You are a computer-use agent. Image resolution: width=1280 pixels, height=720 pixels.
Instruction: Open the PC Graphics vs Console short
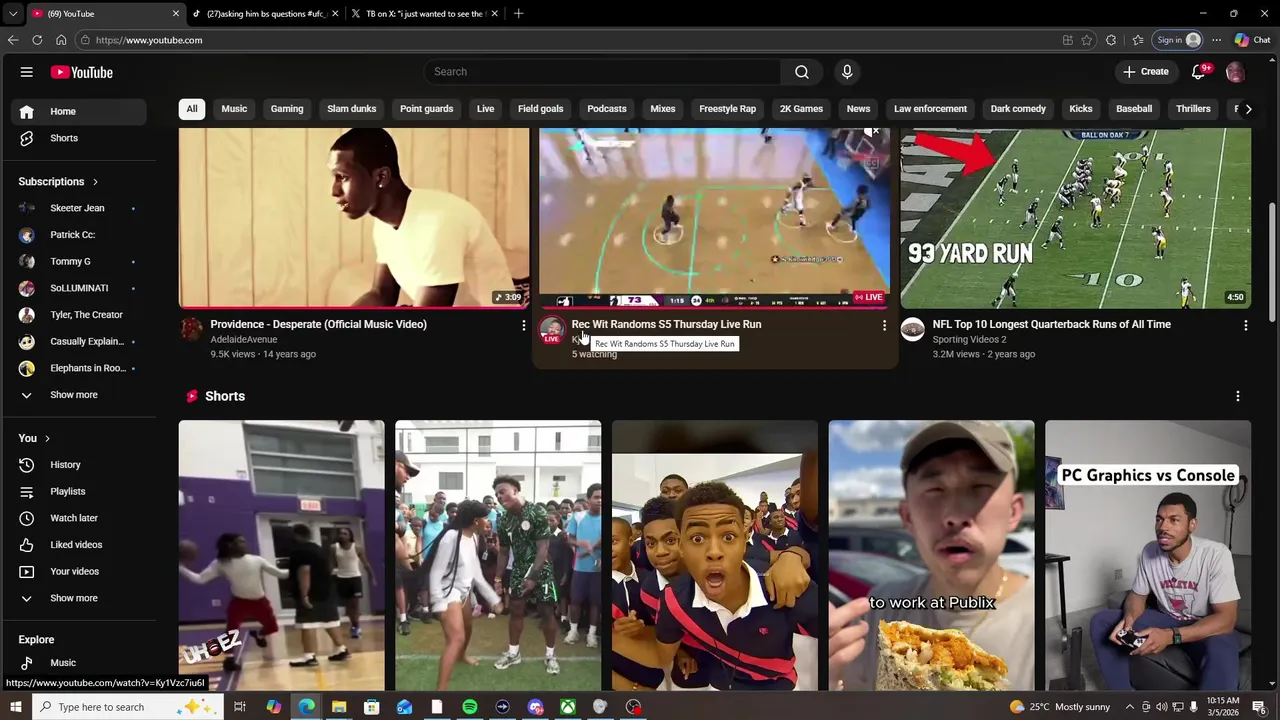[x=1148, y=555]
